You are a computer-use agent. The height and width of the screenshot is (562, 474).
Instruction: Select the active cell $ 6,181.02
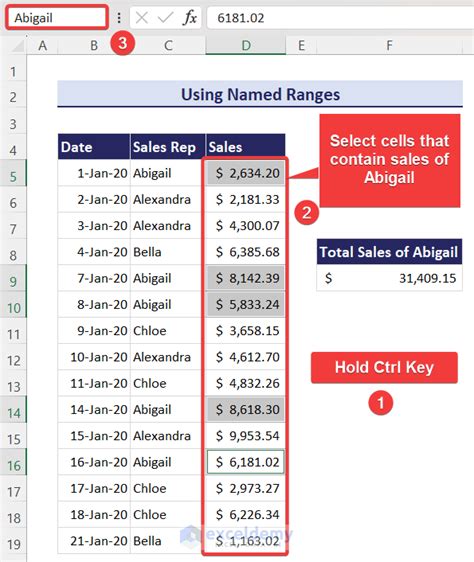pos(246,462)
